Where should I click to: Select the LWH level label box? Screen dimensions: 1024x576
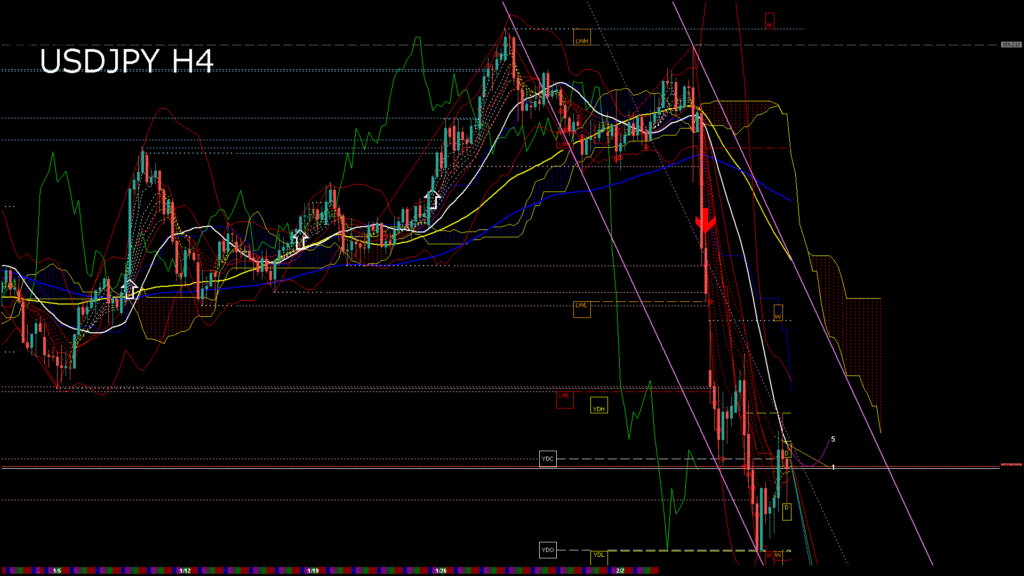click(x=582, y=40)
